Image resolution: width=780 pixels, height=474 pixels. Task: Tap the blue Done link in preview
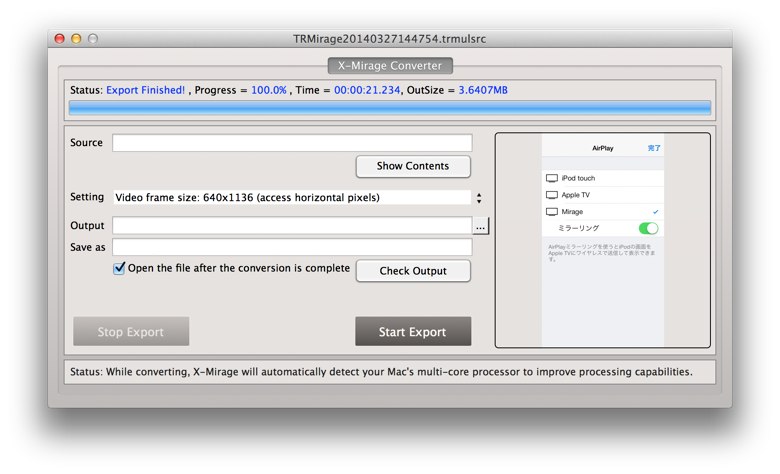pos(654,148)
